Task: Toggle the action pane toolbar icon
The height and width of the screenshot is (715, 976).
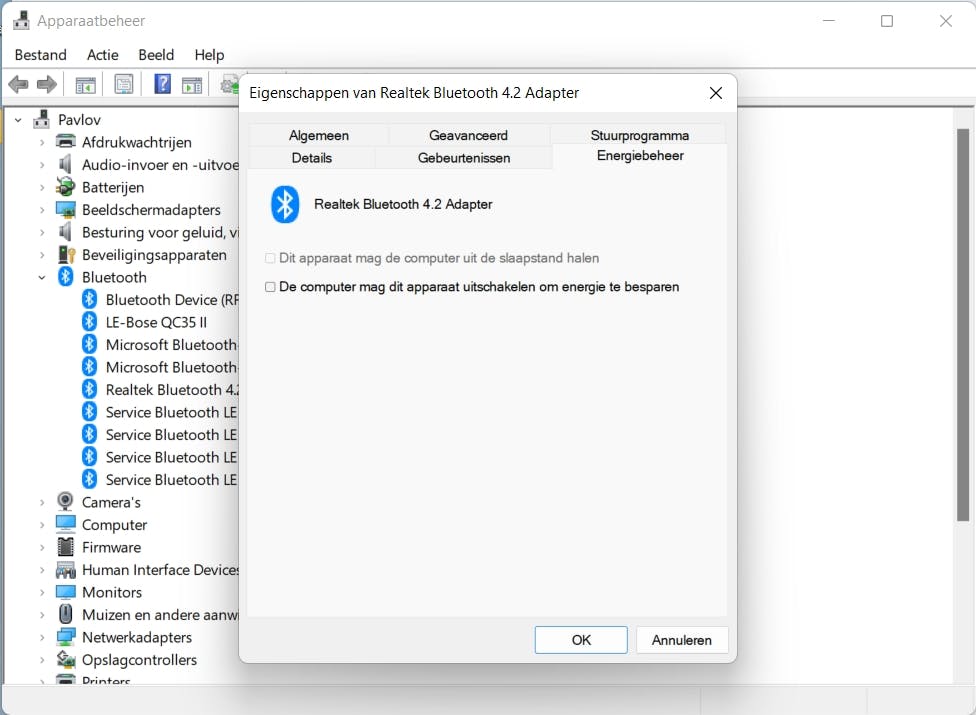Action: click(192, 85)
